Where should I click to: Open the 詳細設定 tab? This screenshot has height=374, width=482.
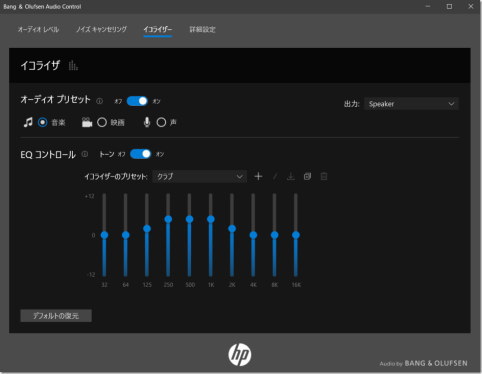202,29
